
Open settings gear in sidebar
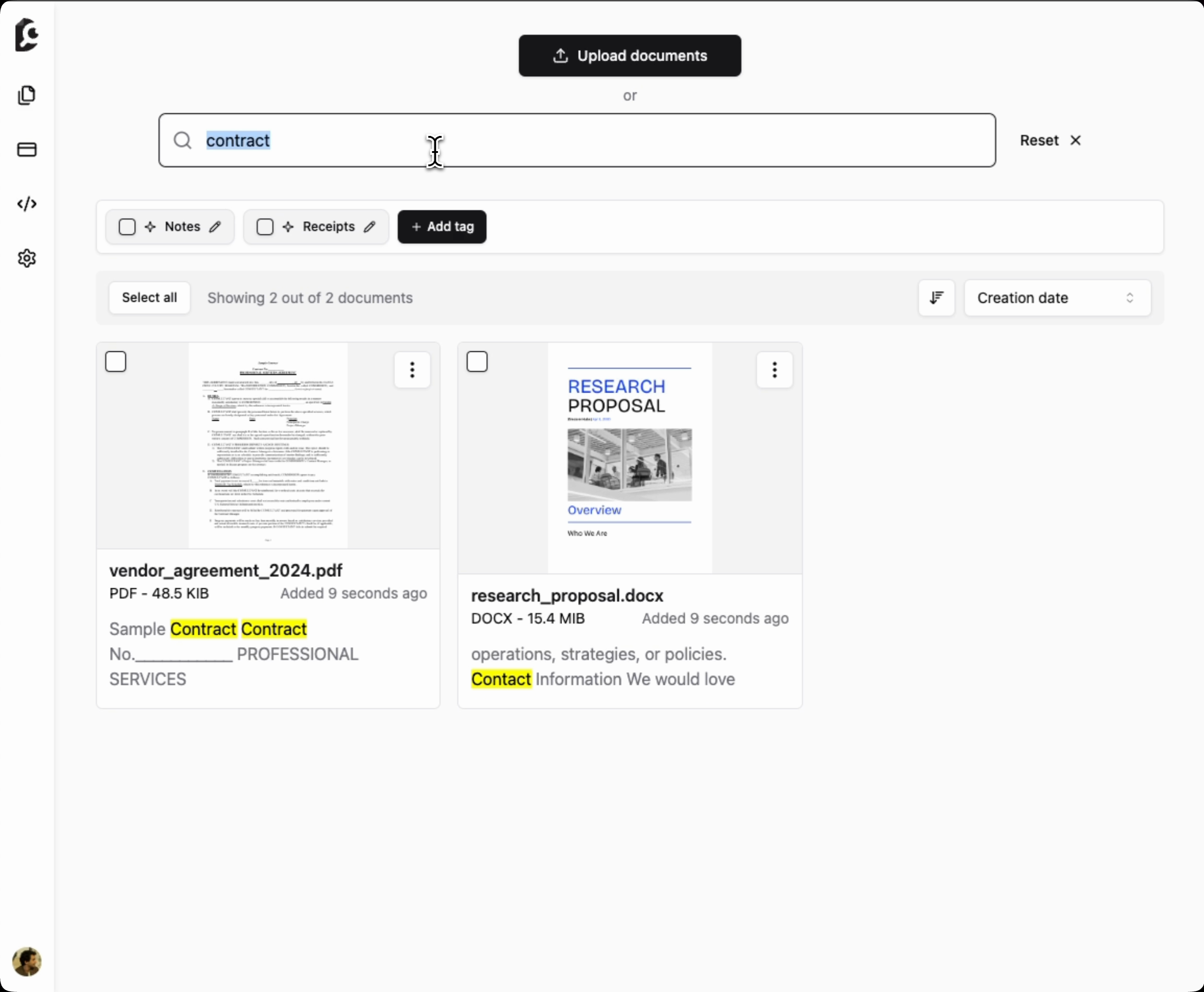click(27, 258)
